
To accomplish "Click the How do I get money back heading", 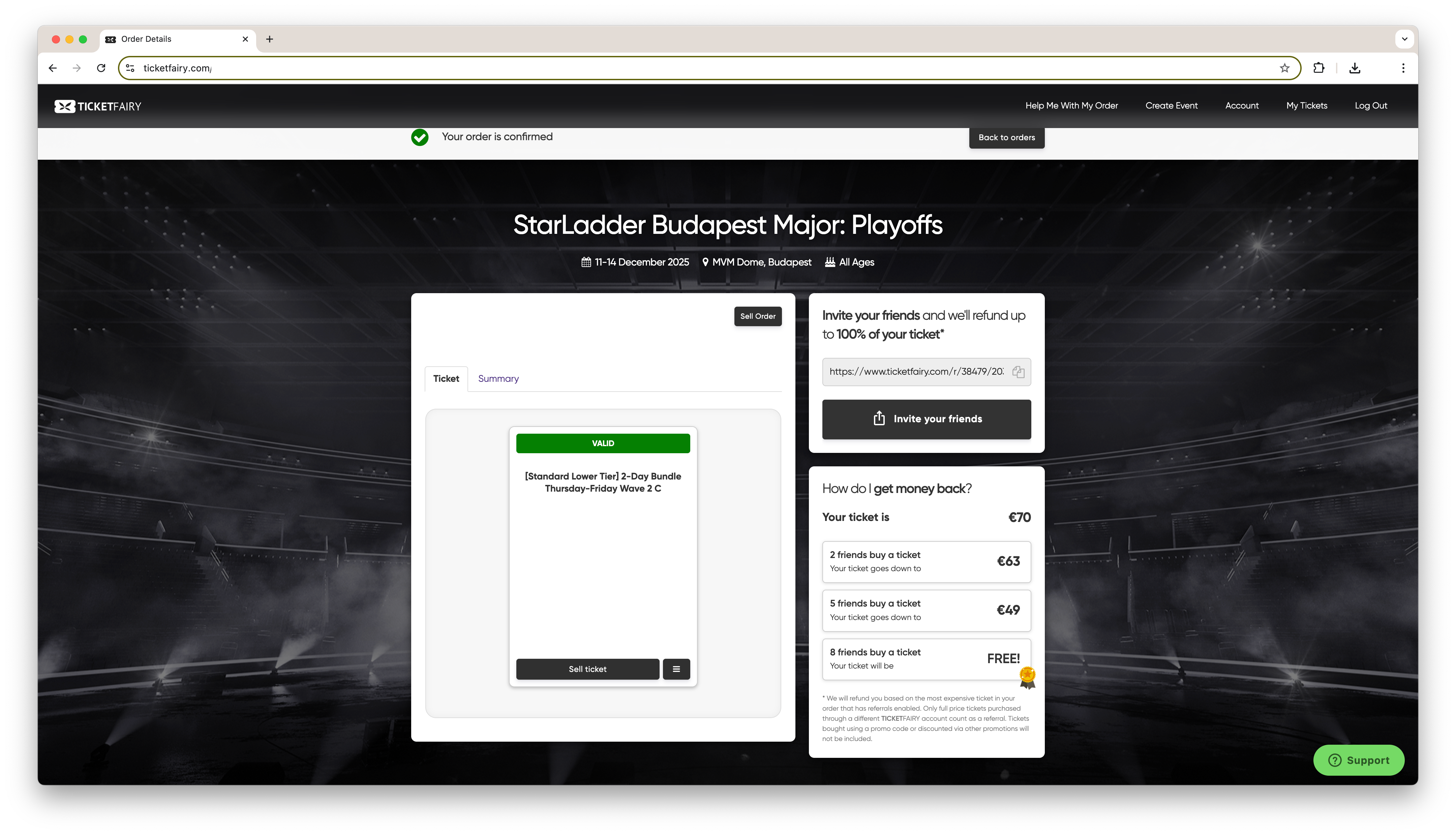I will tap(896, 489).
